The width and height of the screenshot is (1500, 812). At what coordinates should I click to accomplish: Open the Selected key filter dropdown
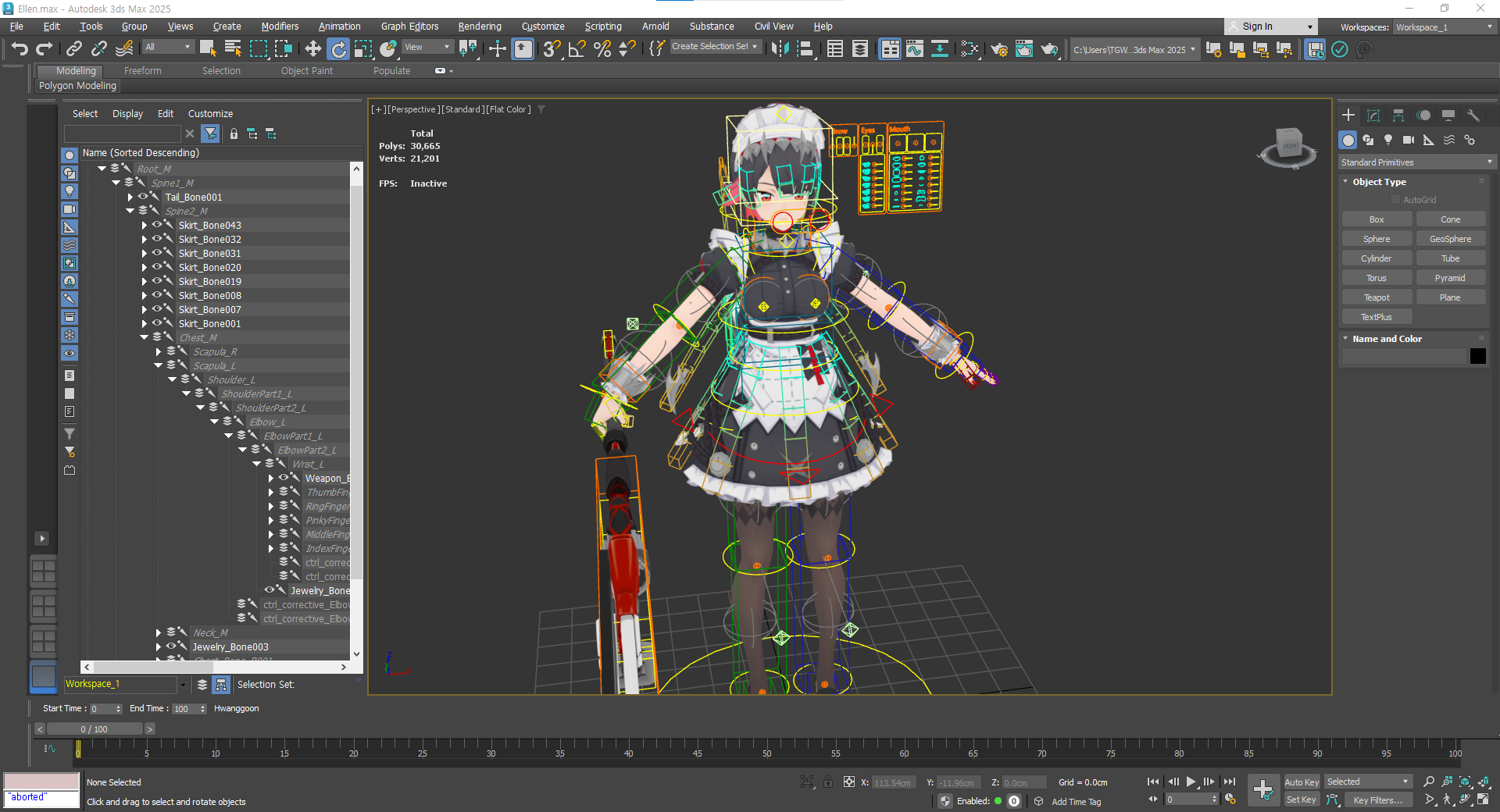click(x=1368, y=782)
